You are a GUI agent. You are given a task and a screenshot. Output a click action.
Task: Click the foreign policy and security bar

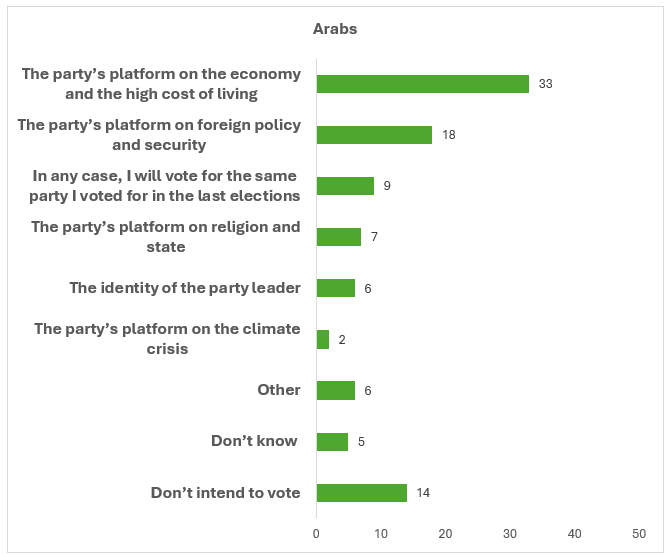(374, 135)
